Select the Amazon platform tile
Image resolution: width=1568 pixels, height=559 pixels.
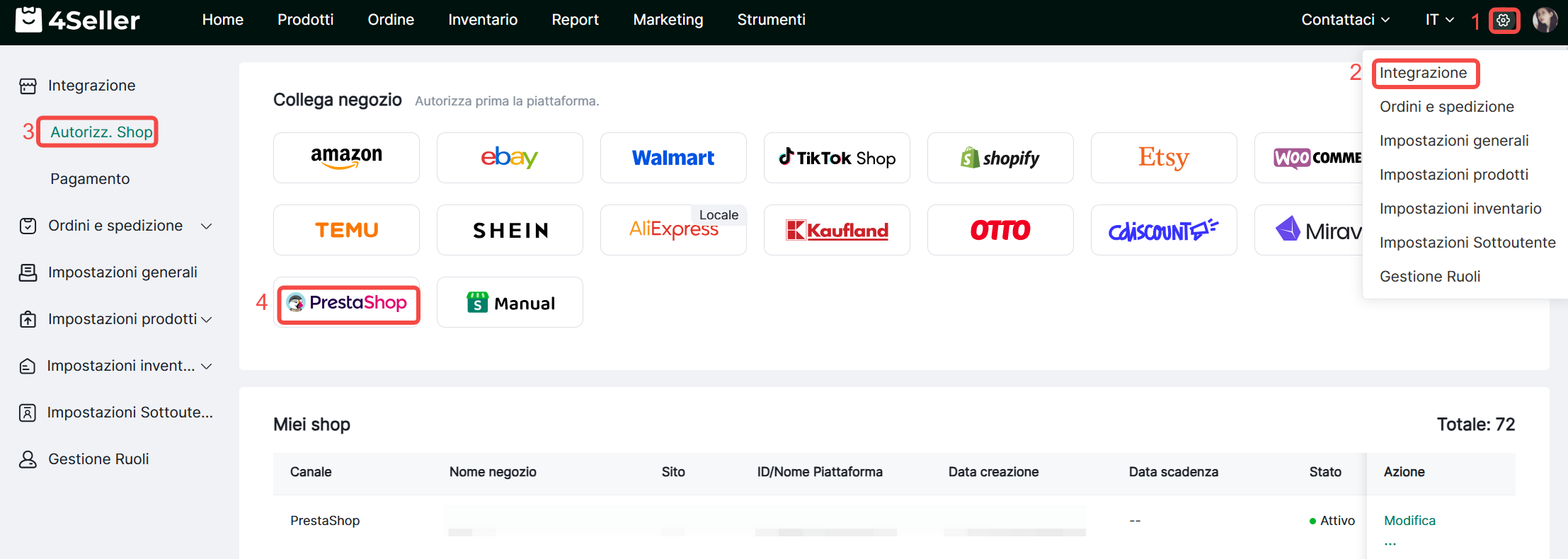pos(346,158)
